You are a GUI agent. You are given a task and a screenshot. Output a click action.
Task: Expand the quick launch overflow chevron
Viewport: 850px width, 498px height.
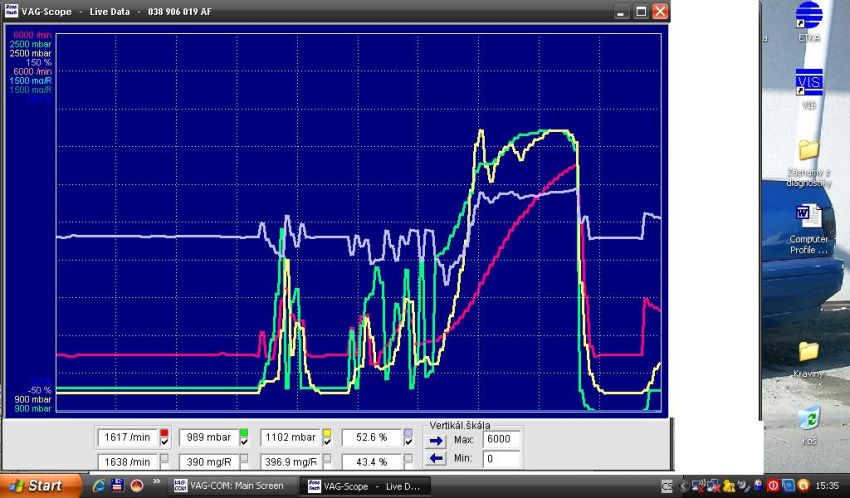157,482
